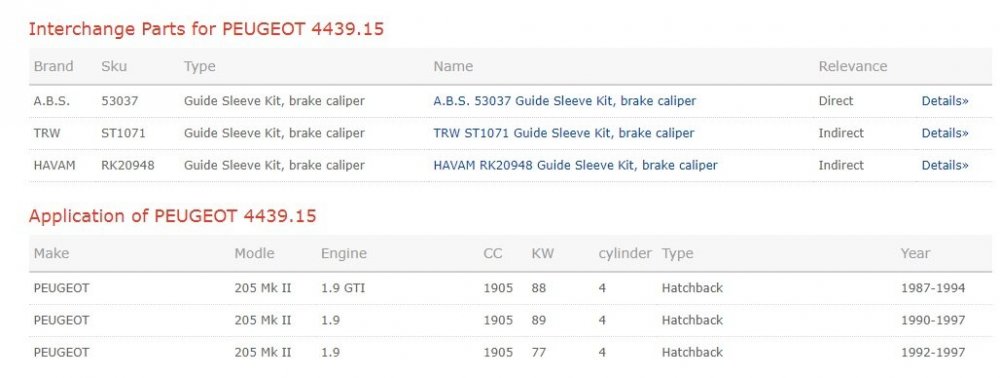Click the Application of PEUGEOT heading
Viewport: 1000px width, 378px height.
click(x=172, y=216)
